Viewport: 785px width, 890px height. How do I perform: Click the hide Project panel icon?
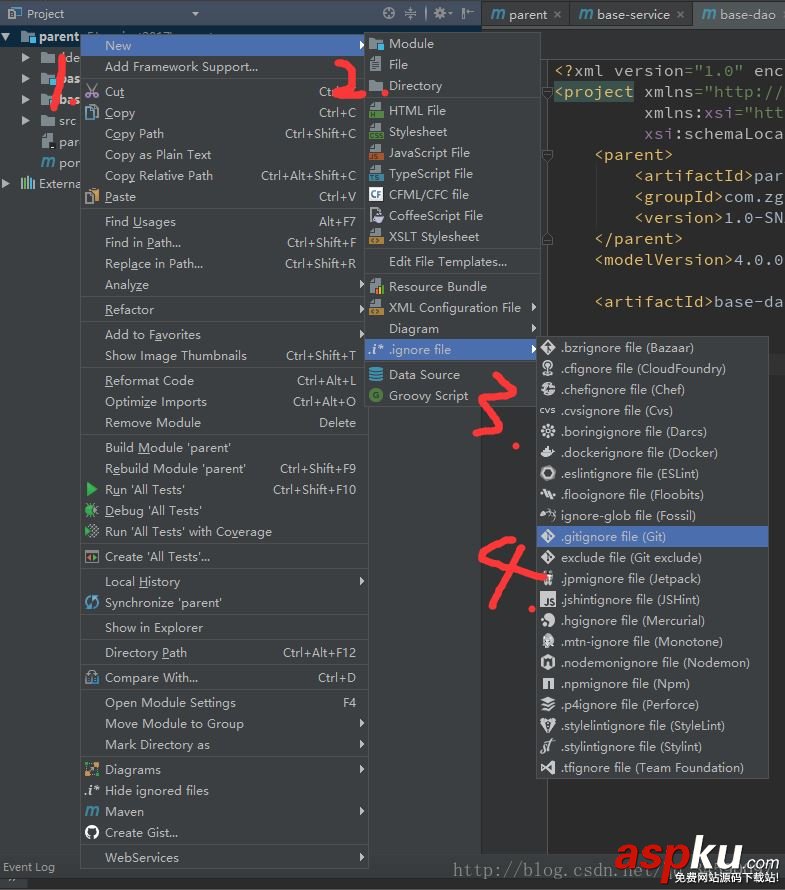click(467, 13)
